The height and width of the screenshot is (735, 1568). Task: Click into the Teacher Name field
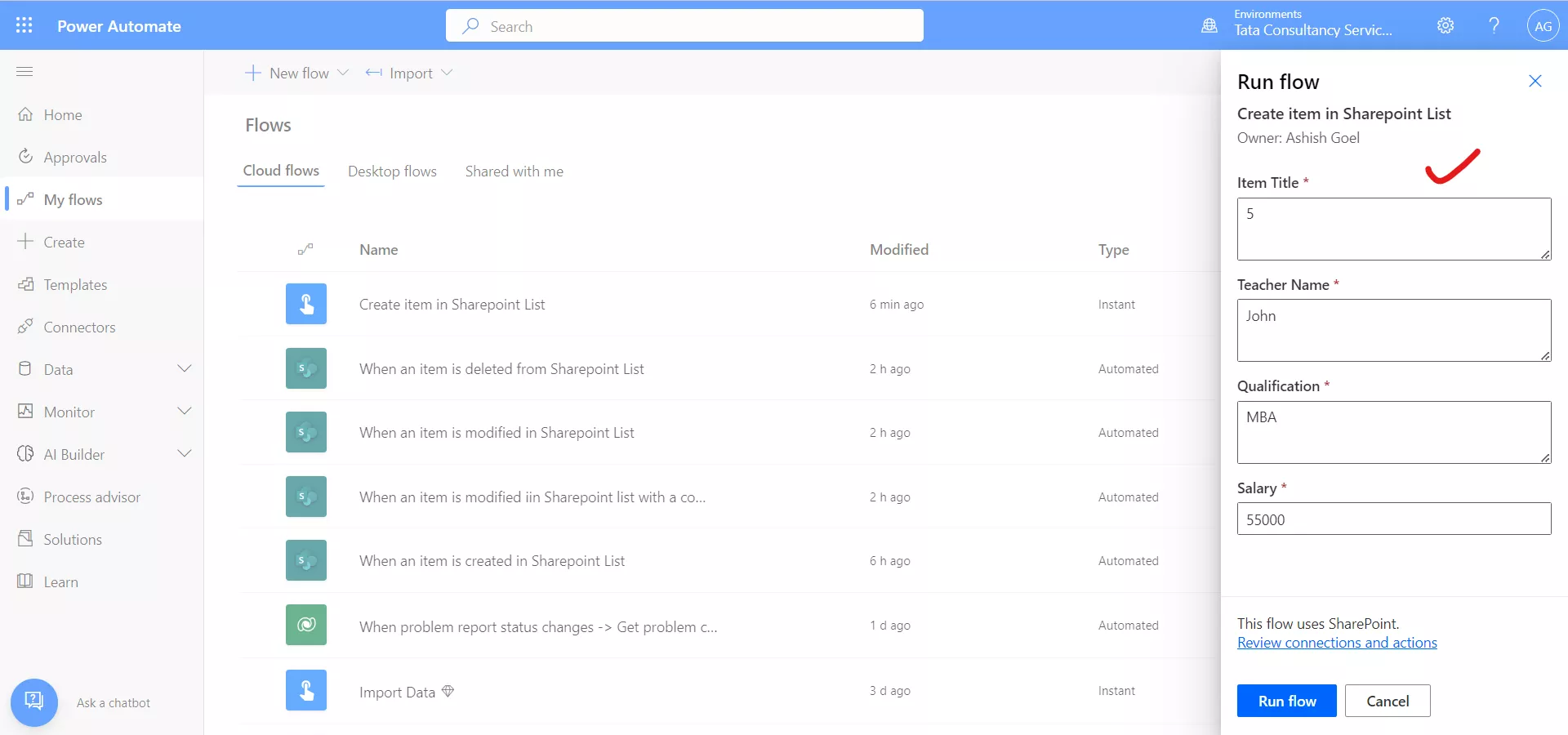click(1394, 330)
